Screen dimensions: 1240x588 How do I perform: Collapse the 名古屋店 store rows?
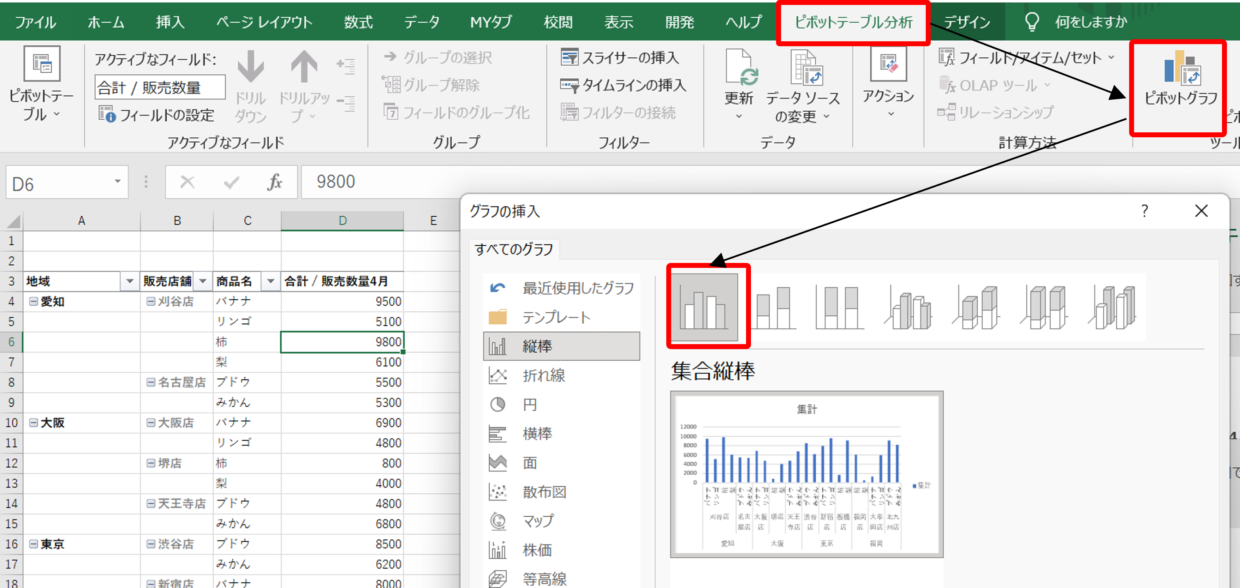click(151, 382)
